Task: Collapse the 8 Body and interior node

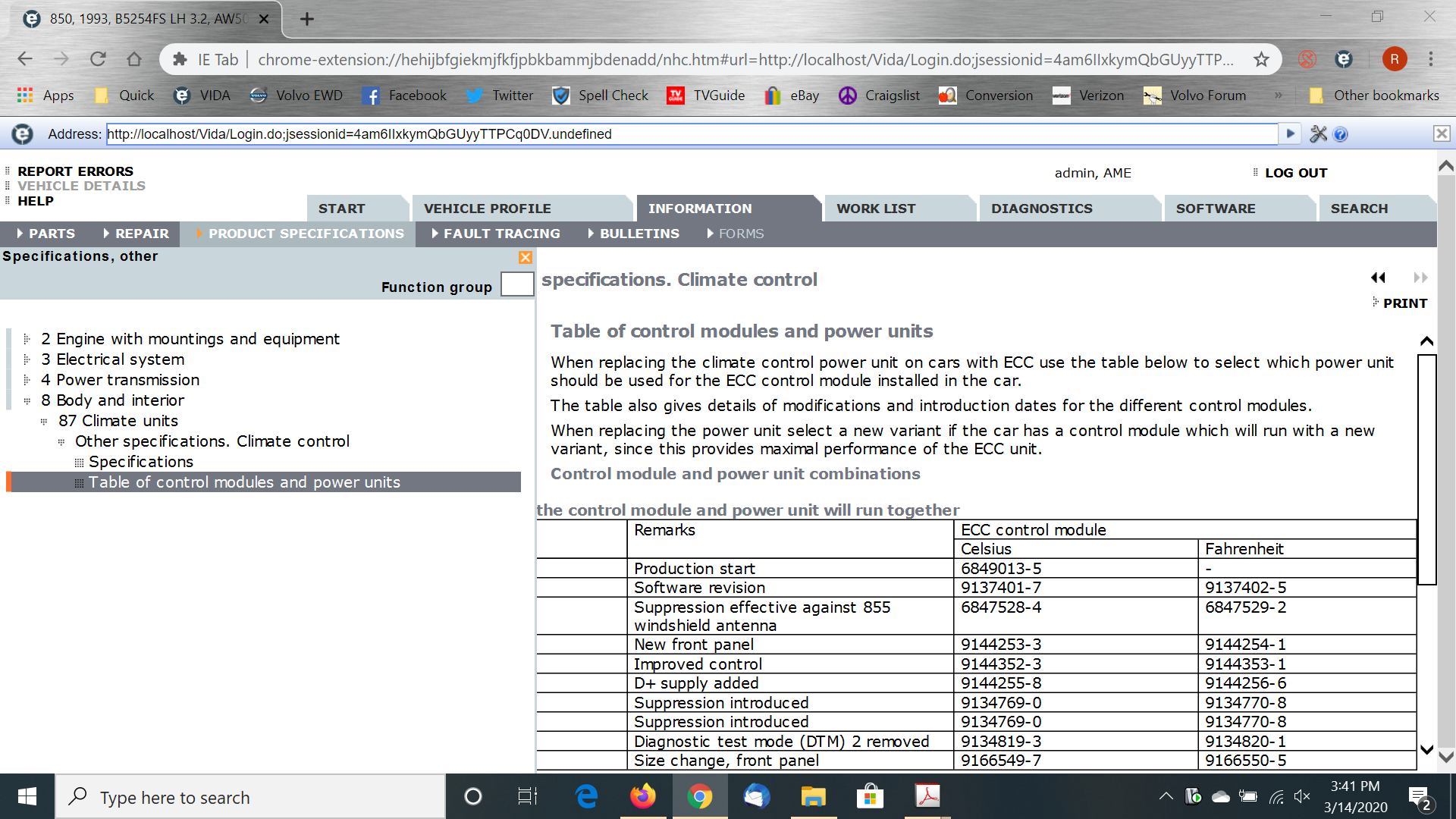Action: pyautogui.click(x=27, y=400)
